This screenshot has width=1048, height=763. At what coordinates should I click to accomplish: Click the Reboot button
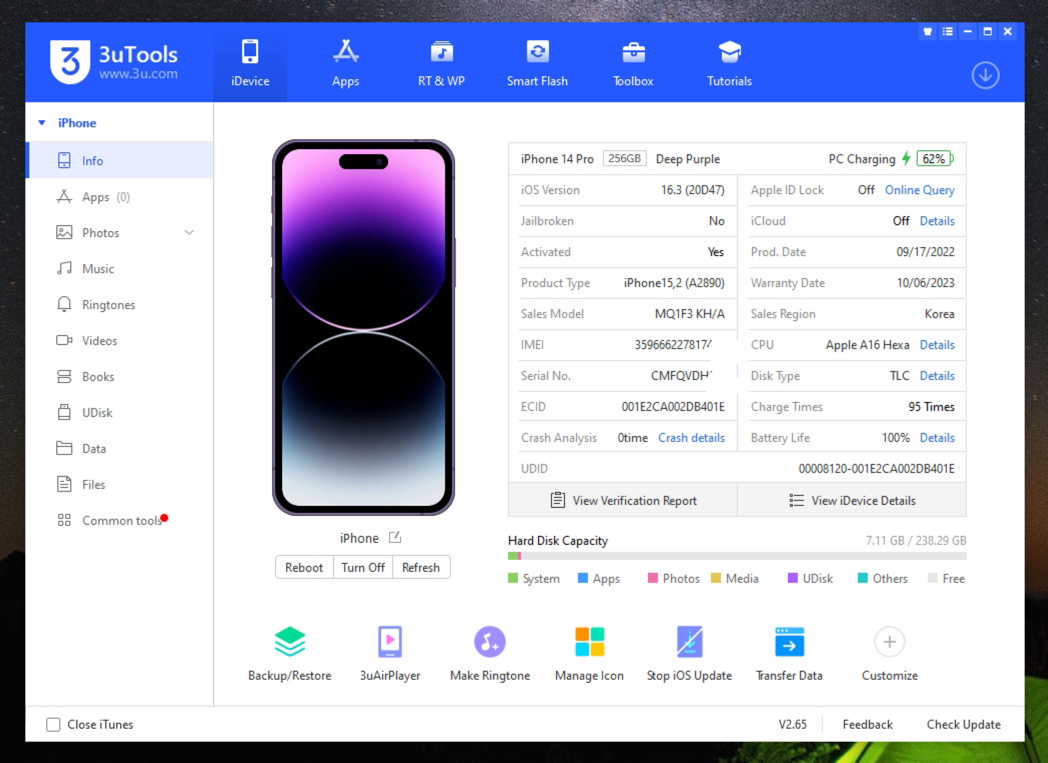click(x=304, y=567)
